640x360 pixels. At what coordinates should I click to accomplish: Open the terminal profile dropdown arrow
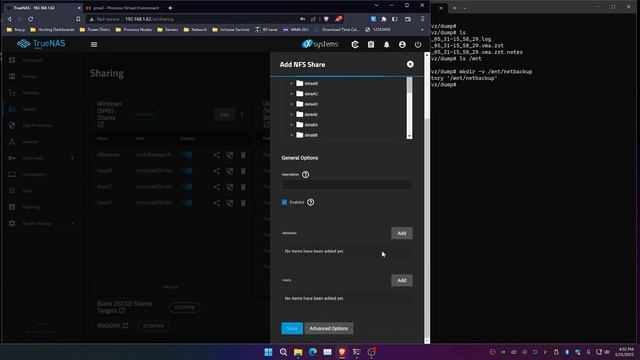click(464, 8)
